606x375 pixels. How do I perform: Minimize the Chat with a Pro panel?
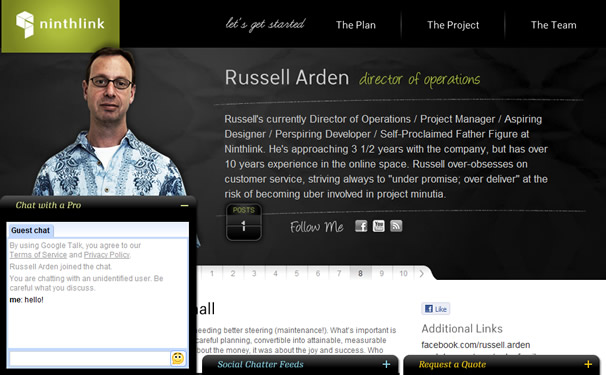tap(185, 206)
